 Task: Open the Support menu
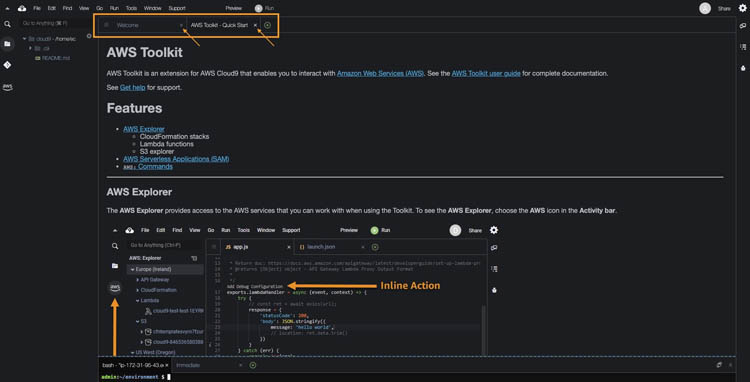[x=177, y=8]
